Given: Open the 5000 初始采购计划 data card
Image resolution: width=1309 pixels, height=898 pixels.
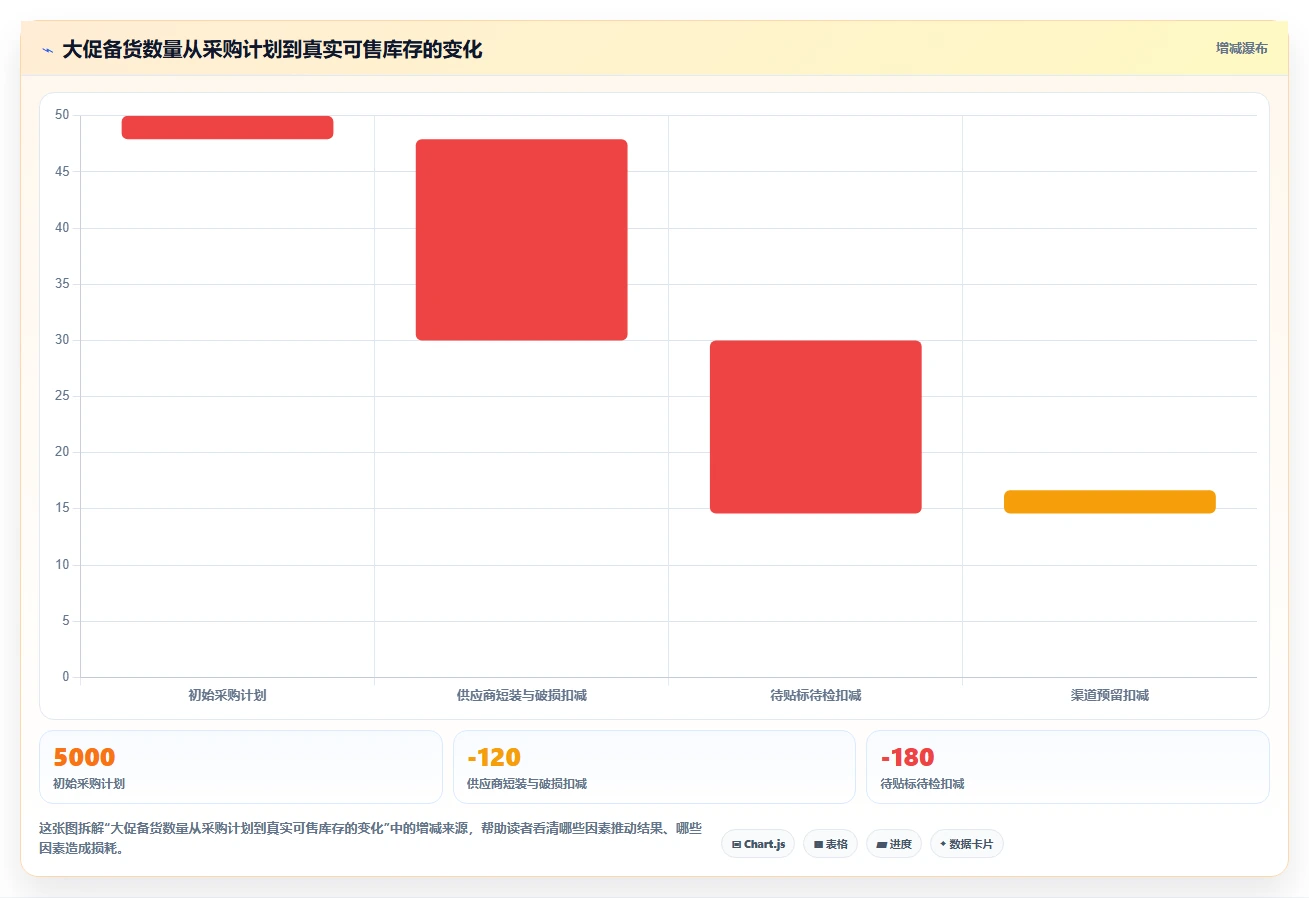Looking at the screenshot, I should pyautogui.click(x=240, y=767).
